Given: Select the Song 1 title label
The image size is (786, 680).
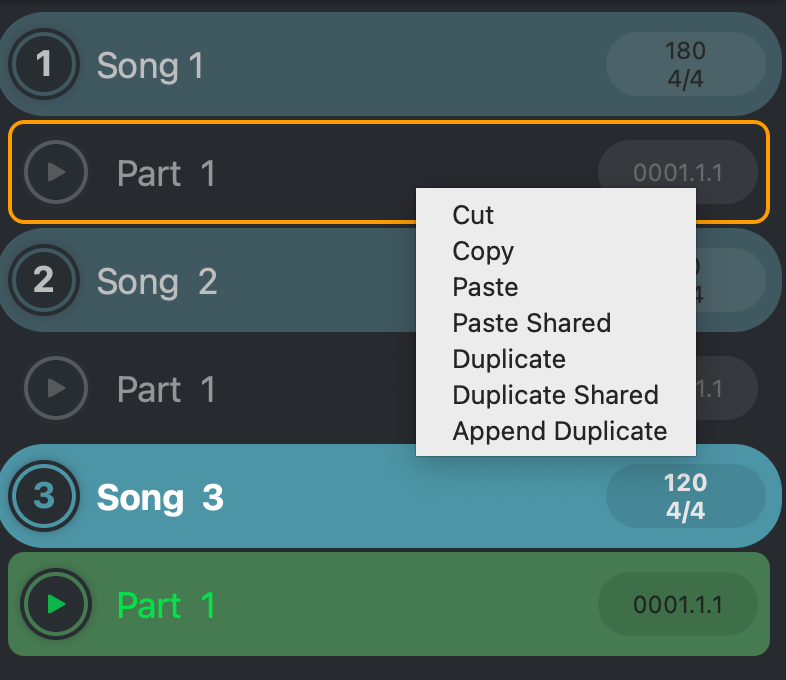Looking at the screenshot, I should [150, 66].
